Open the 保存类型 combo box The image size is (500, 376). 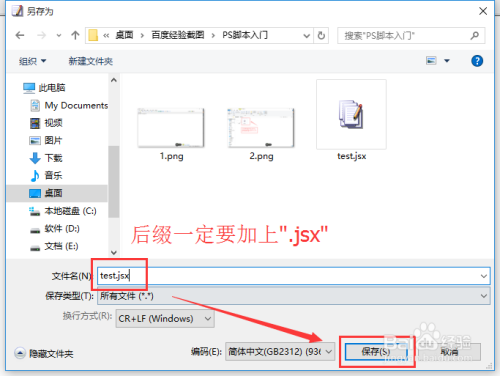coord(294,296)
